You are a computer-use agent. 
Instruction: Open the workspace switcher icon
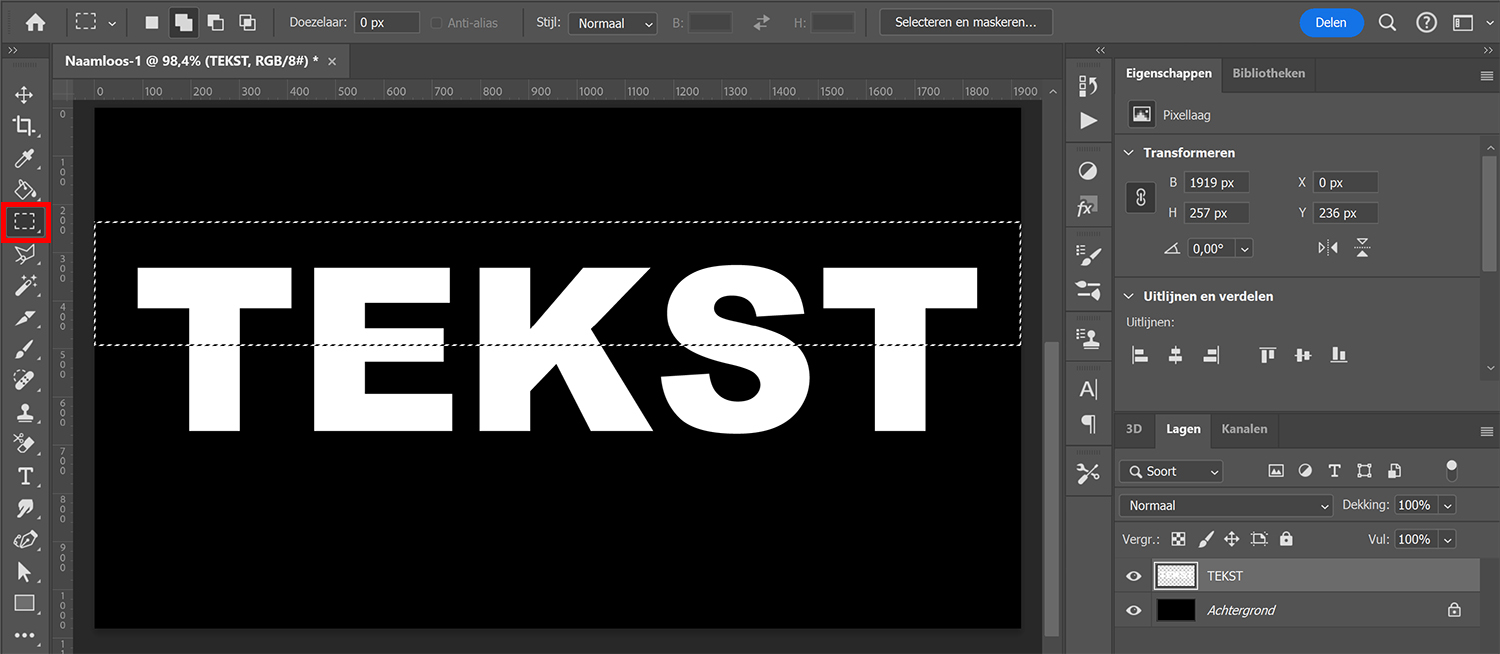click(1463, 22)
